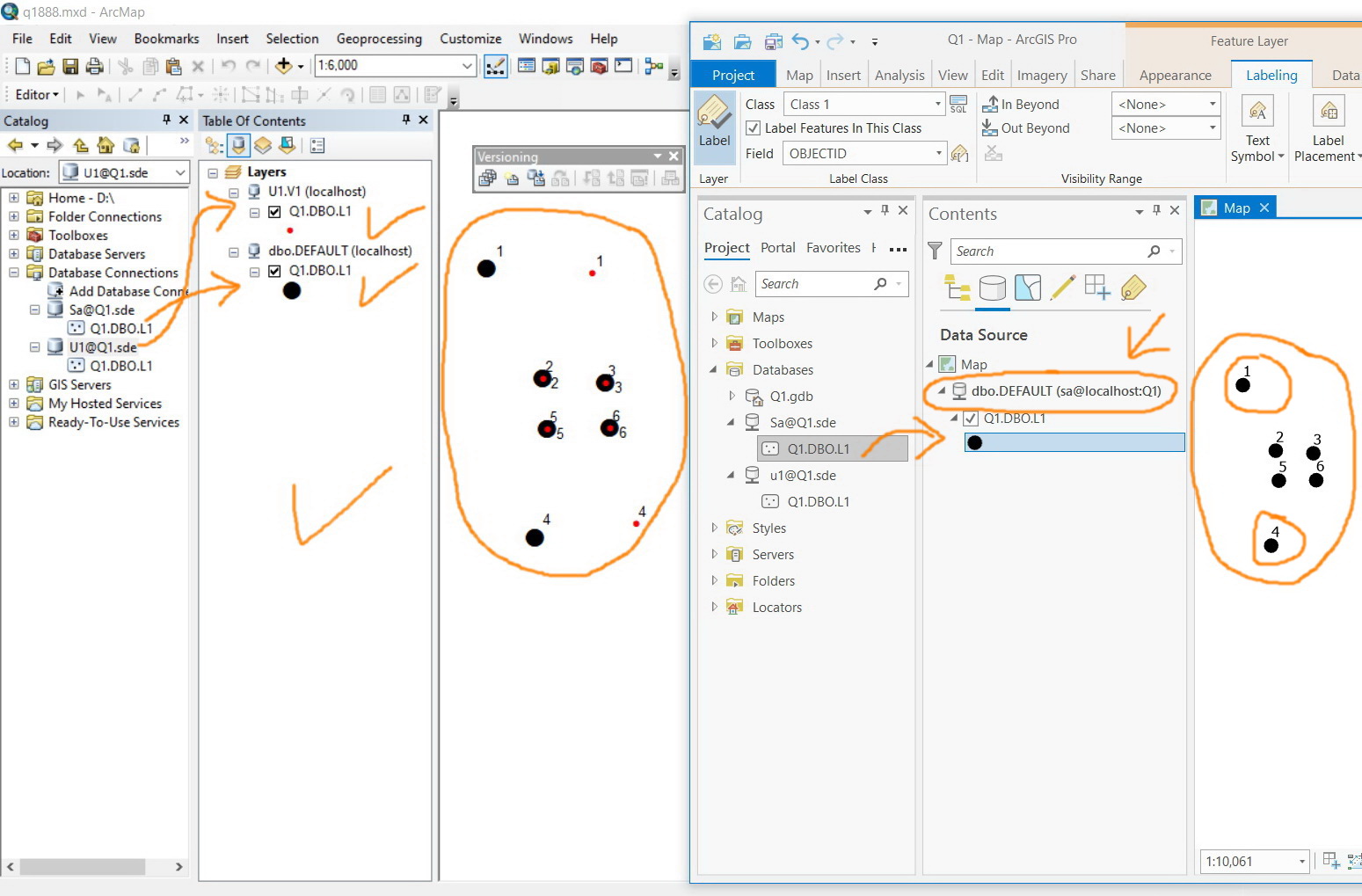This screenshot has width=1362, height=896.
Task: Open the ModelBuilder window icon in ArcMap
Action: (x=654, y=66)
